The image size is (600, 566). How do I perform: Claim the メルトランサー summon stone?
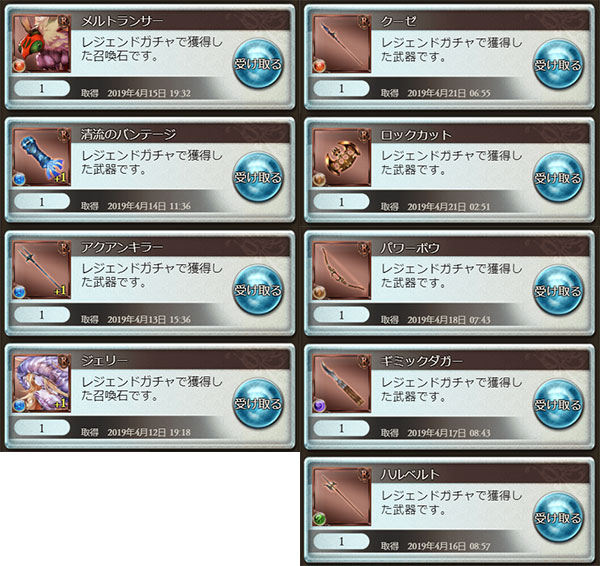[258, 64]
